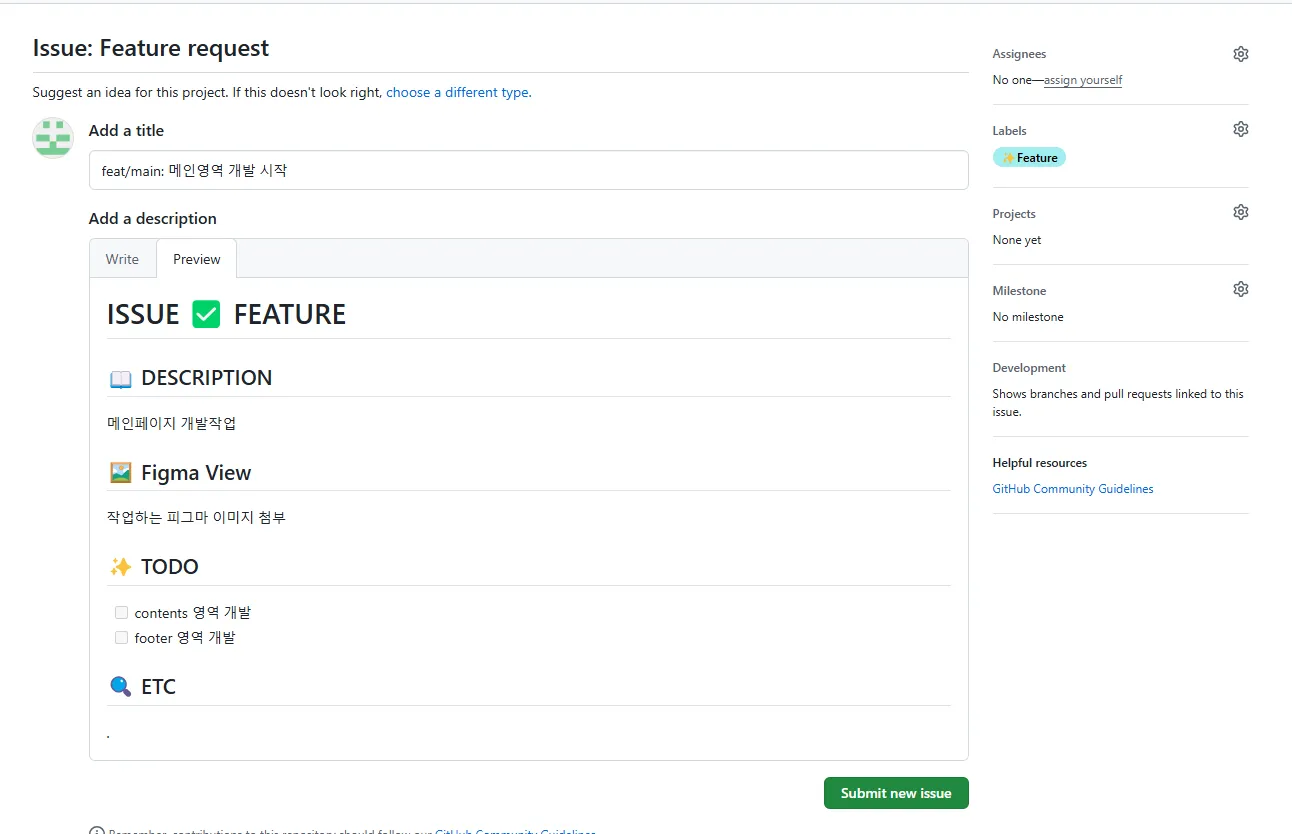
Task: Click the assign yourself link
Action: [x=1082, y=80]
